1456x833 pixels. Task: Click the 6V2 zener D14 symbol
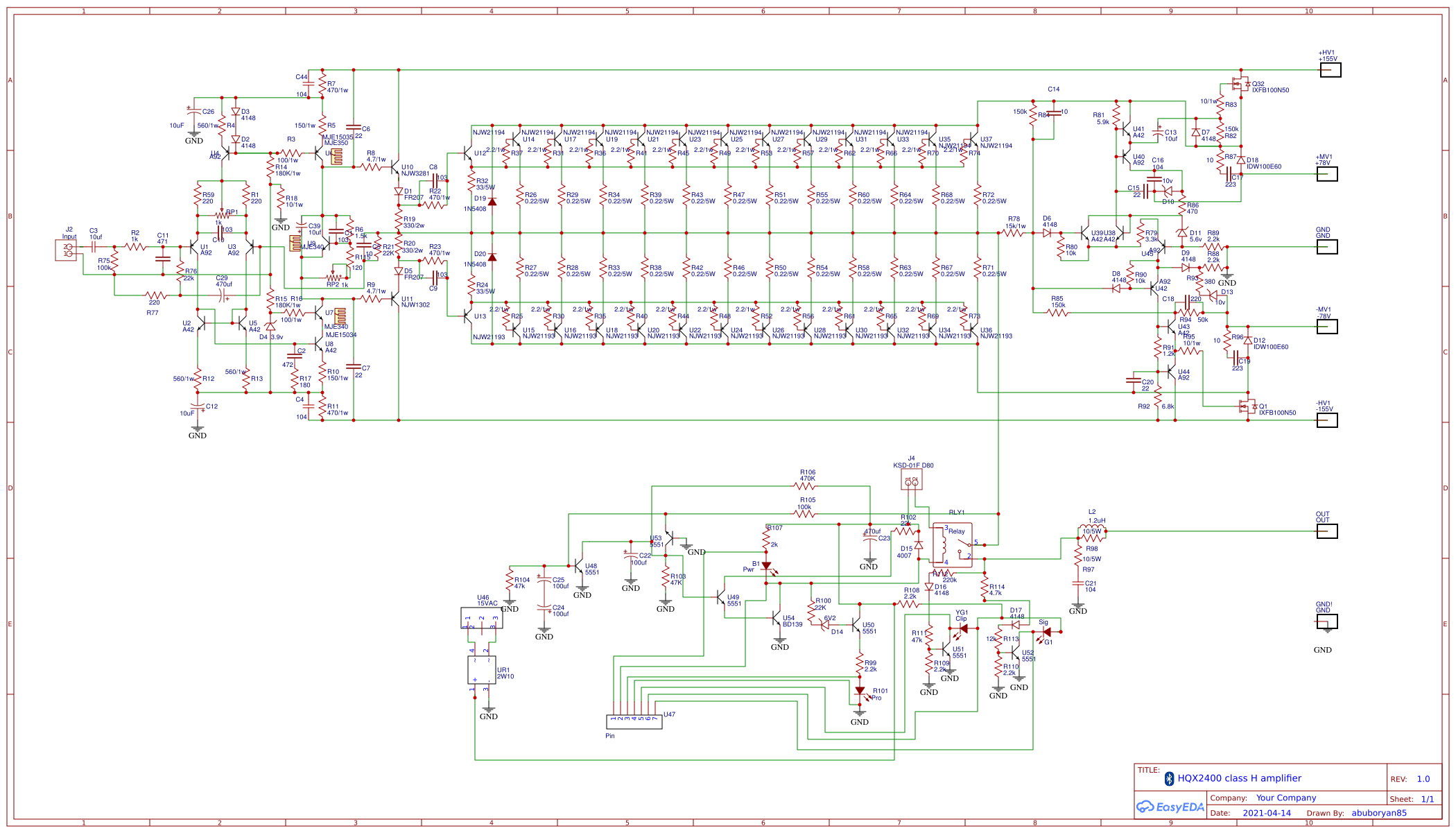824,625
